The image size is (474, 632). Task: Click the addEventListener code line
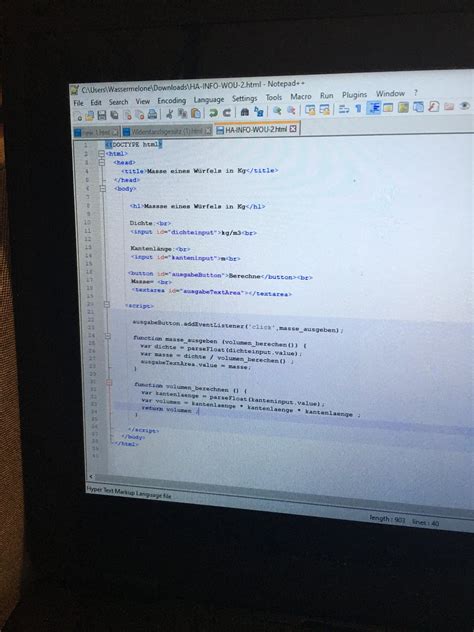point(238,326)
